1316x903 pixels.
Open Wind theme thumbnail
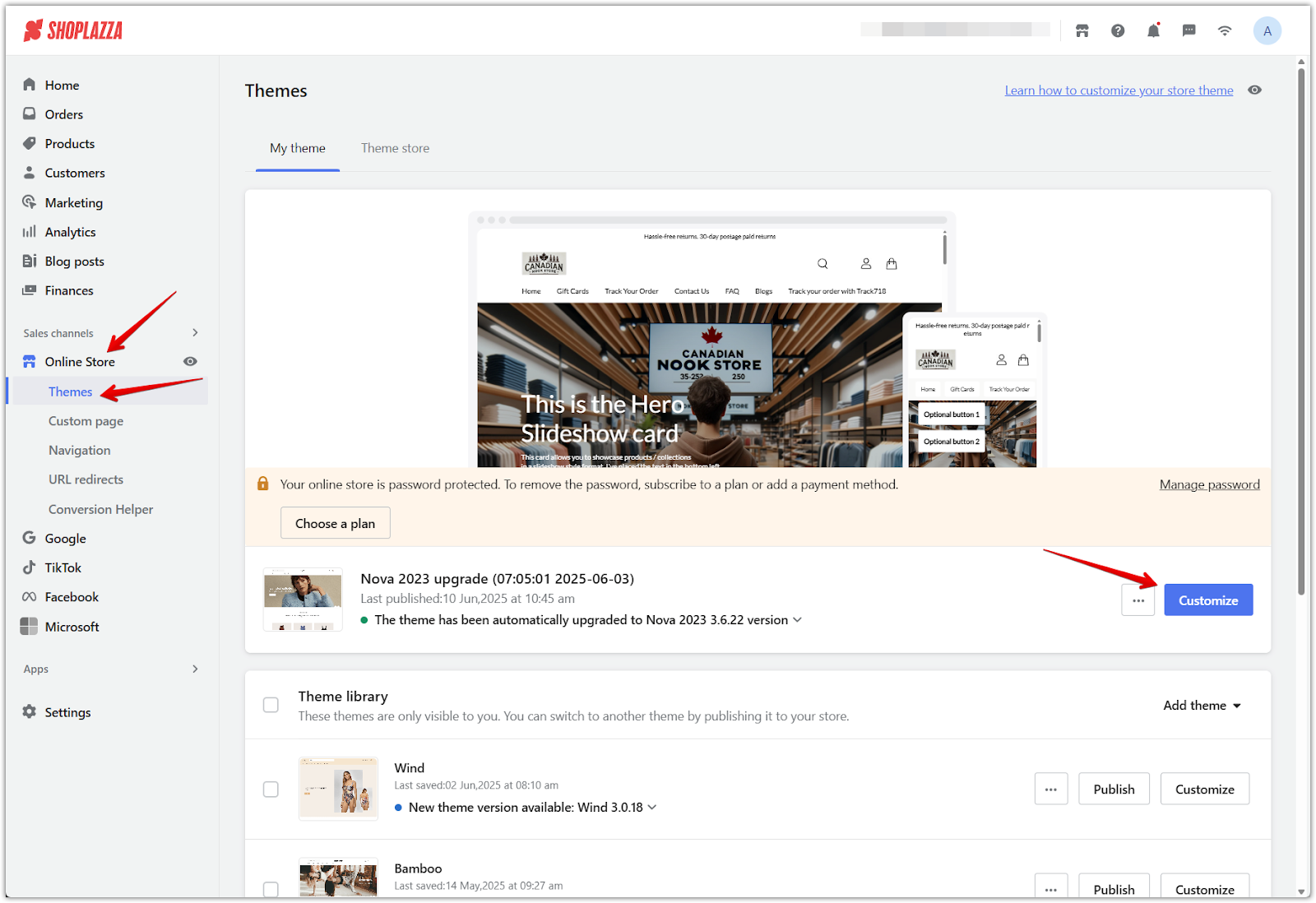coord(338,789)
